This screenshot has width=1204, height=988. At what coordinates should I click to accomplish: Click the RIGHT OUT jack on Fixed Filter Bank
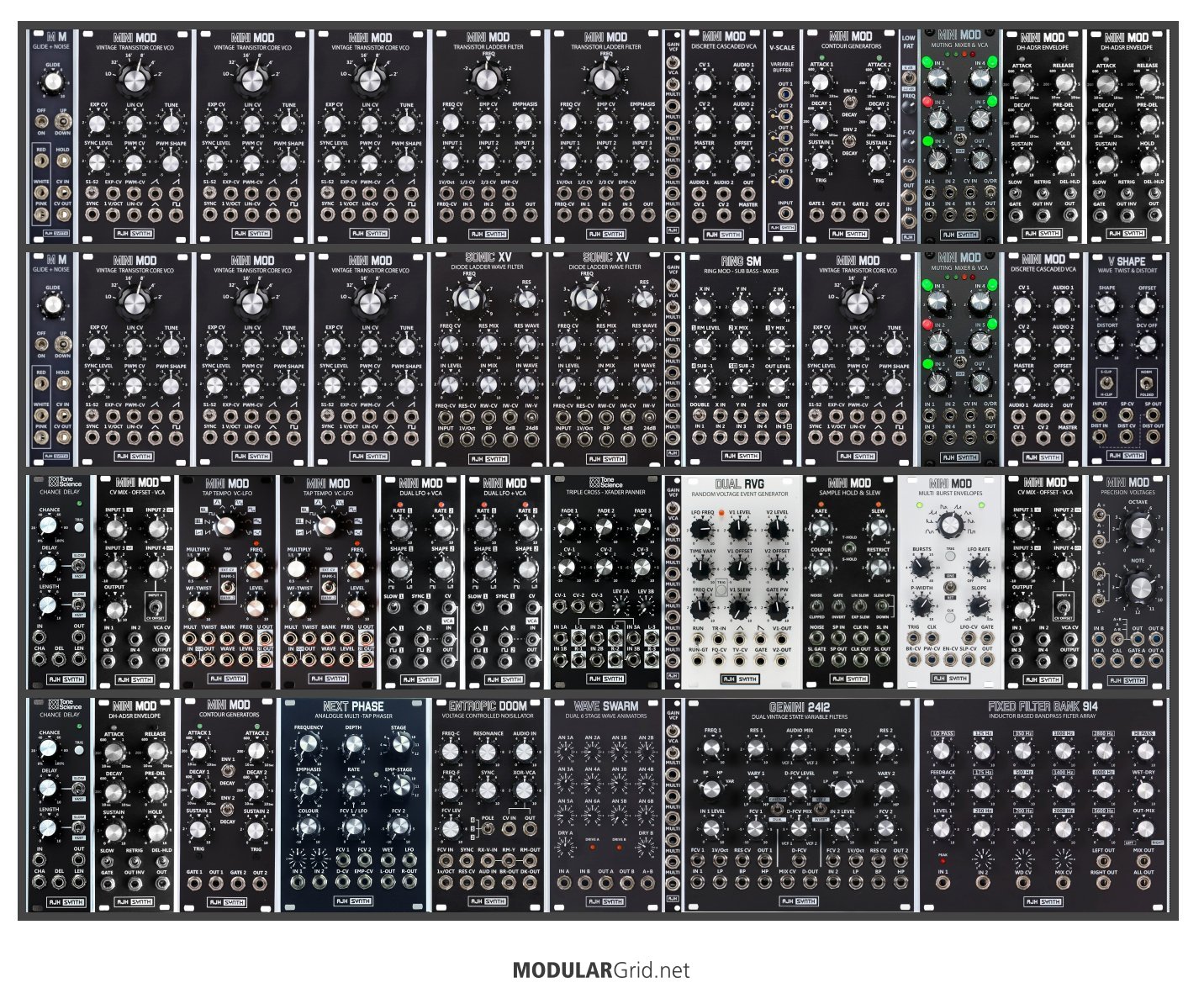point(1103,883)
